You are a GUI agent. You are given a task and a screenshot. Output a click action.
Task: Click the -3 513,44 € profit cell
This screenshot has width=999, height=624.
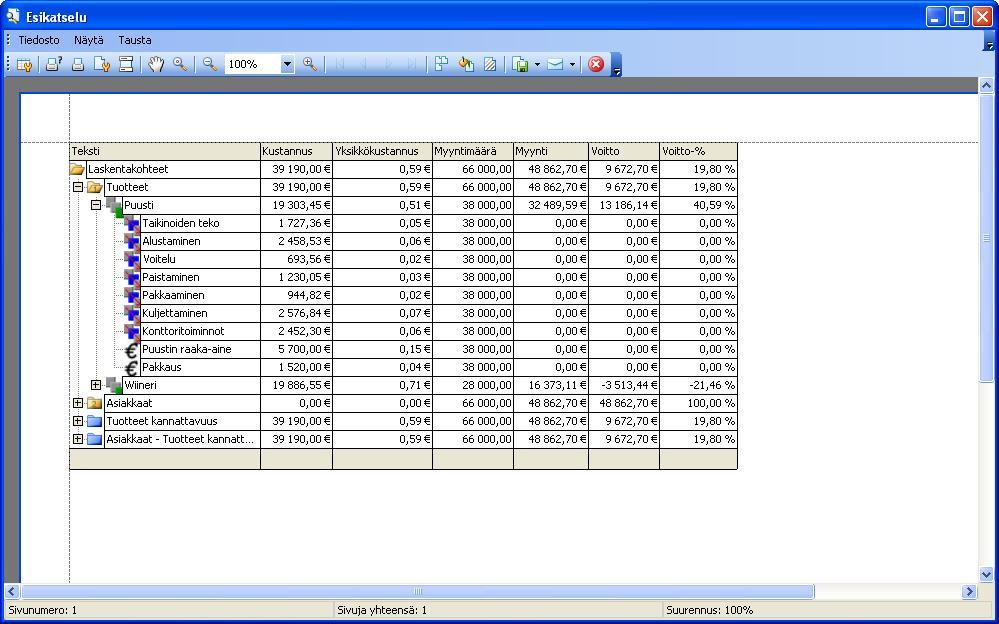pos(624,385)
